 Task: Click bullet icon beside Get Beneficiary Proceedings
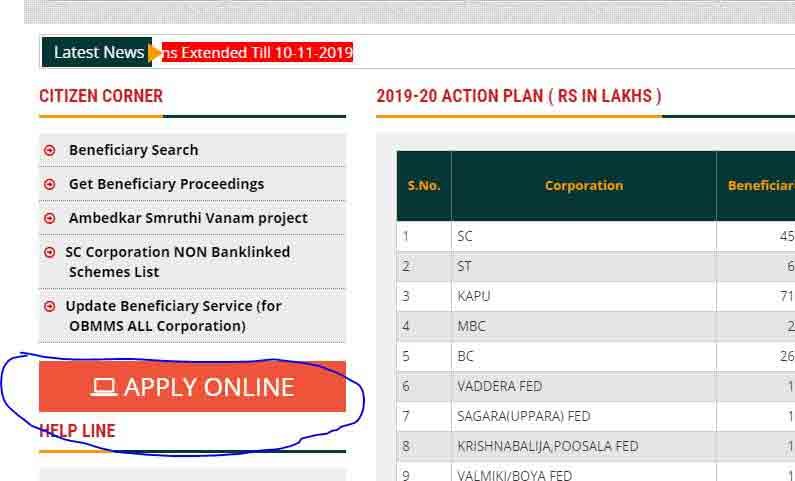50,184
